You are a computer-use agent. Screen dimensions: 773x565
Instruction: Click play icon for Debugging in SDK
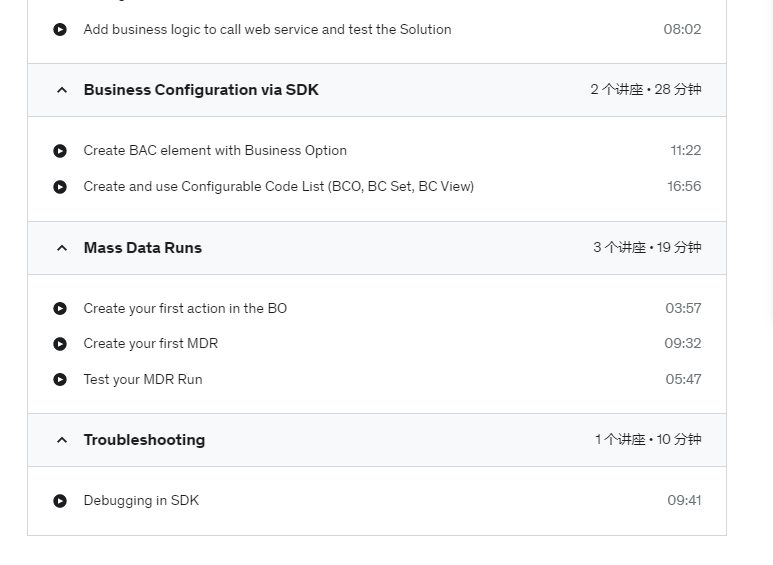pos(60,501)
